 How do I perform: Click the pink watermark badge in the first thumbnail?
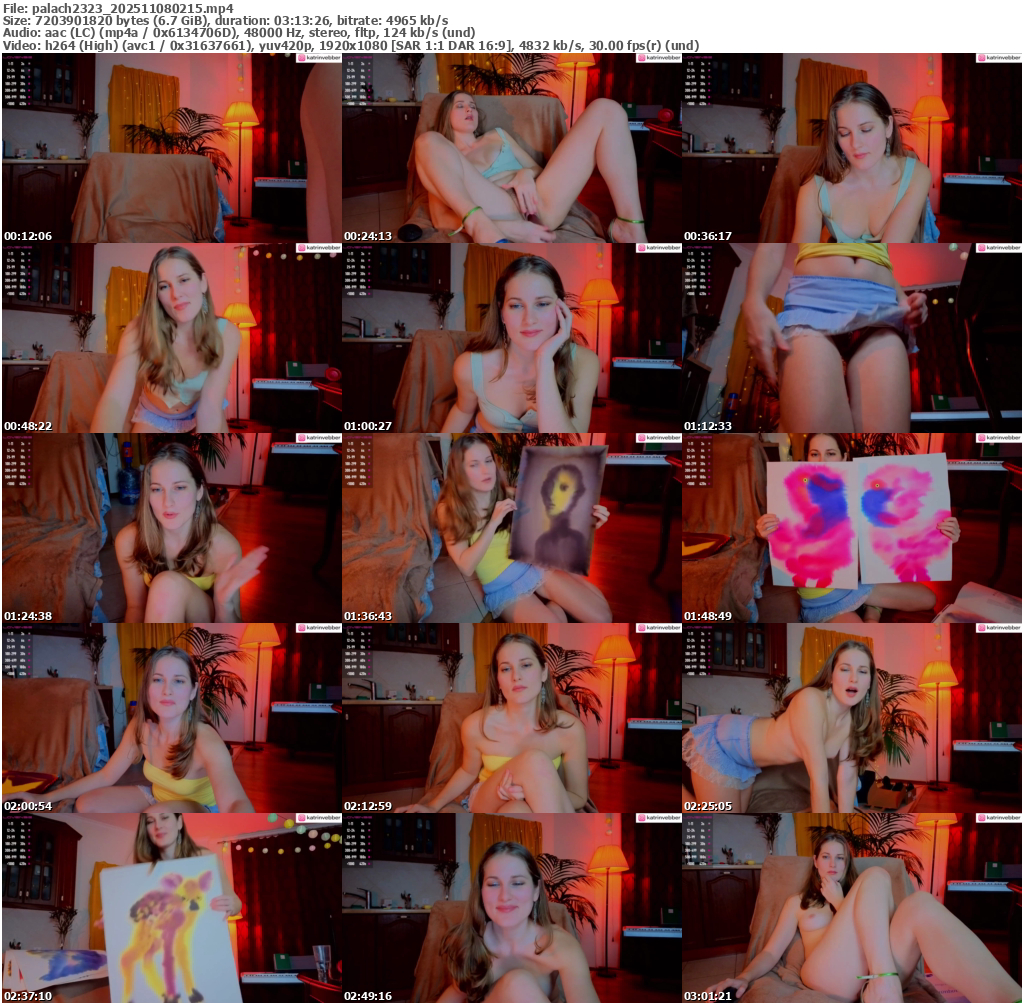318,58
